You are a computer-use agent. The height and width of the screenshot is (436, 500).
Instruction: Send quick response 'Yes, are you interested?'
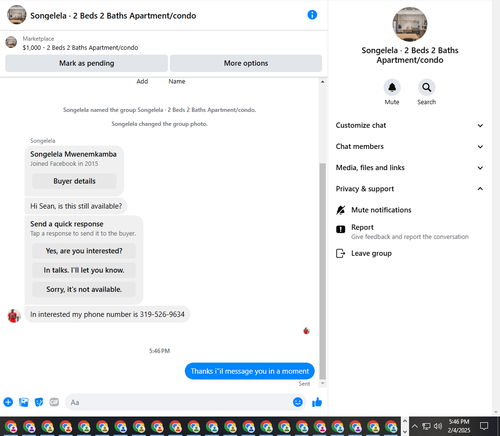pos(84,251)
